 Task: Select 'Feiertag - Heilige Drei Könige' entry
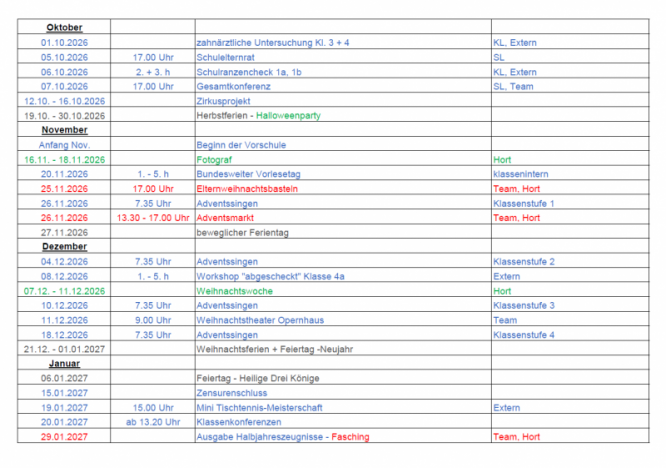pos(257,378)
